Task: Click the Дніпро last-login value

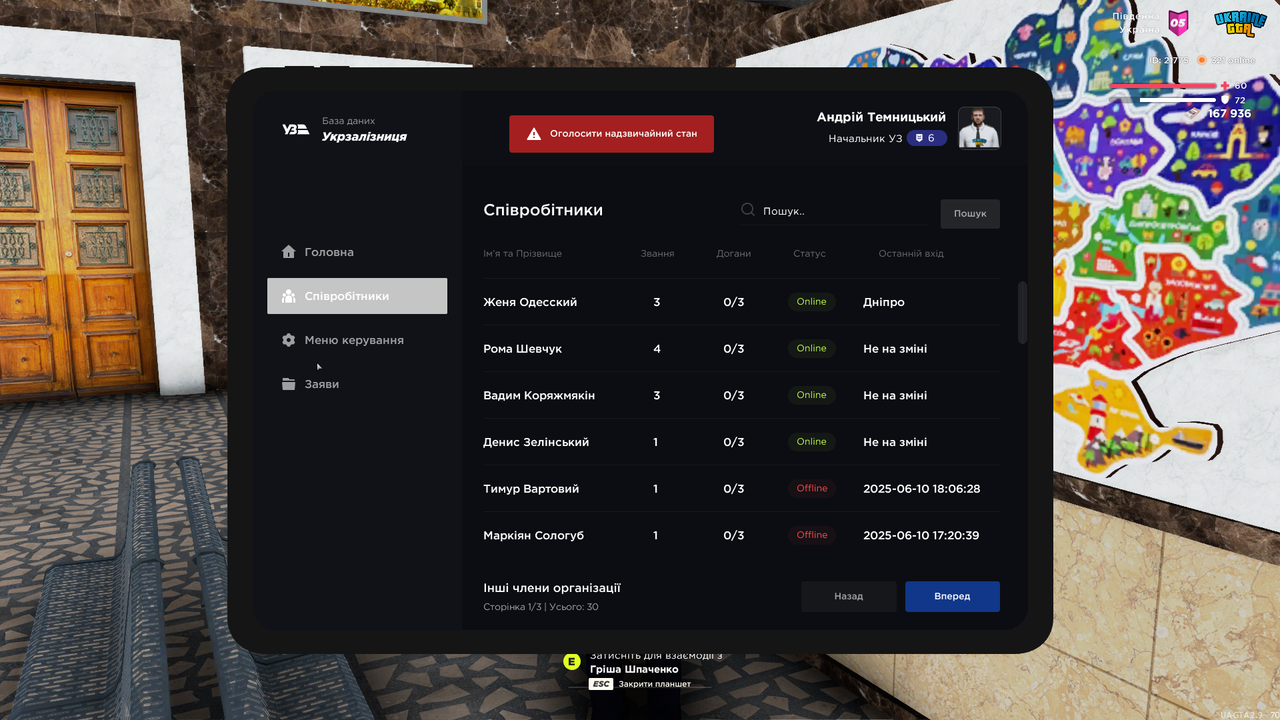Action: tap(884, 302)
